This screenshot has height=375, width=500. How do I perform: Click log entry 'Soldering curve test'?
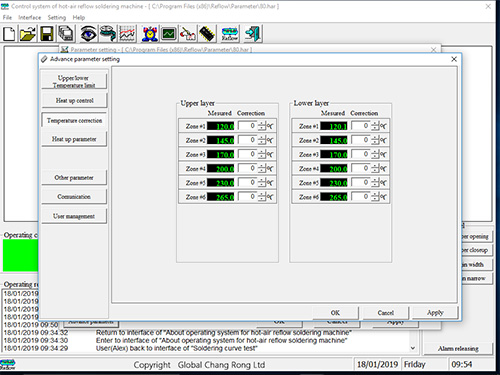coord(177,348)
